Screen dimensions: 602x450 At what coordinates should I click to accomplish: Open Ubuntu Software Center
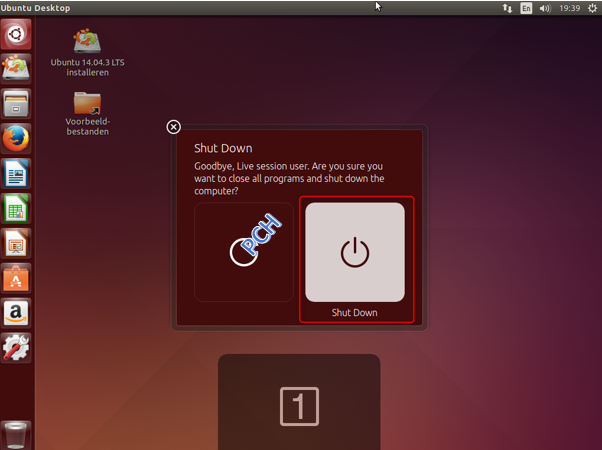tap(16, 278)
